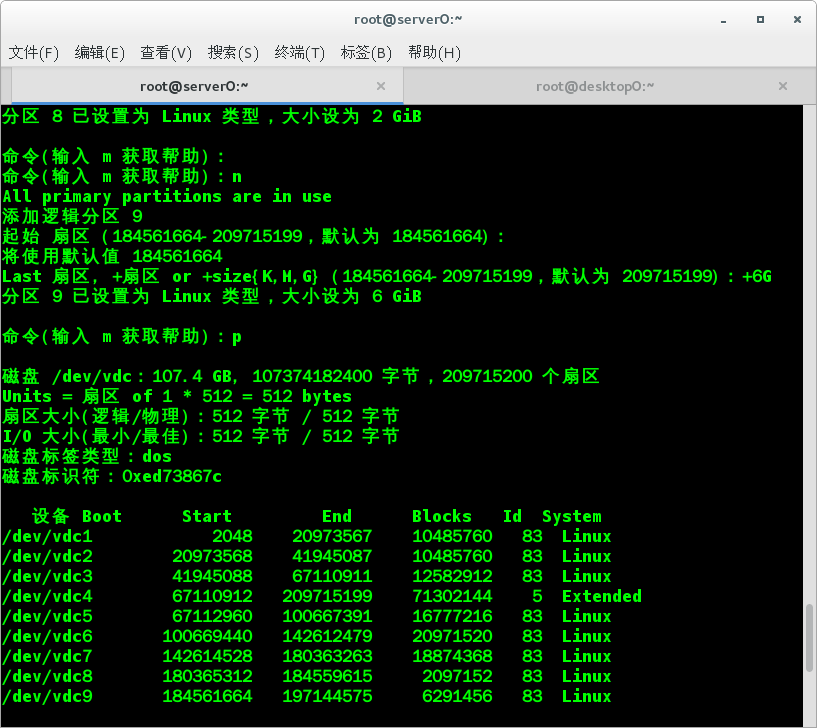This screenshot has width=817, height=728.
Task: Click the 添加逻辑分区 9 line
Action: point(72,216)
